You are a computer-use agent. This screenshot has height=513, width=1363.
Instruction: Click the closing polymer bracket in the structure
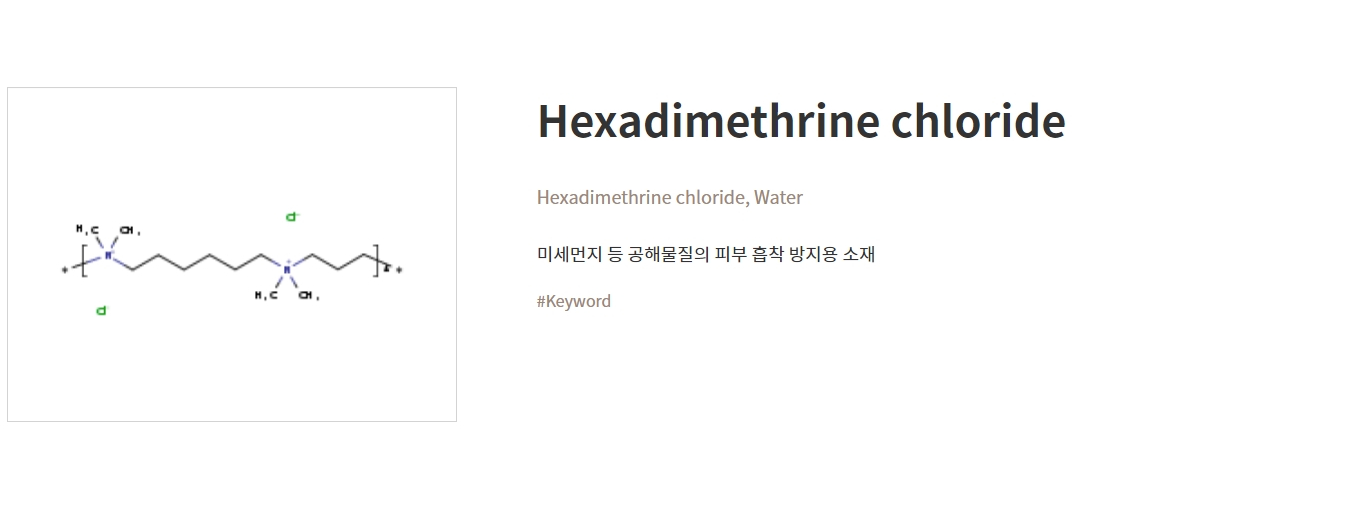377,261
